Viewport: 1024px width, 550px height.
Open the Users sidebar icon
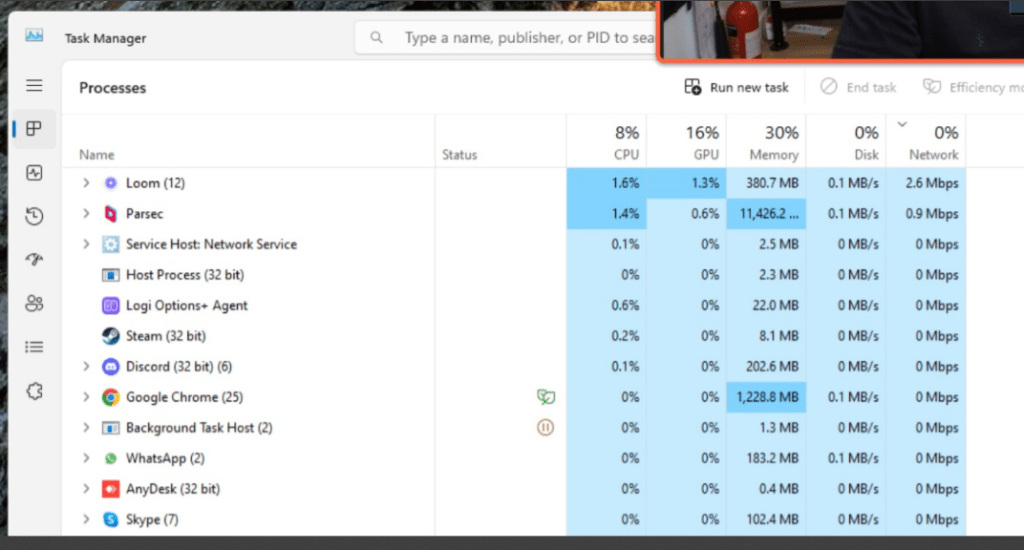(x=34, y=303)
